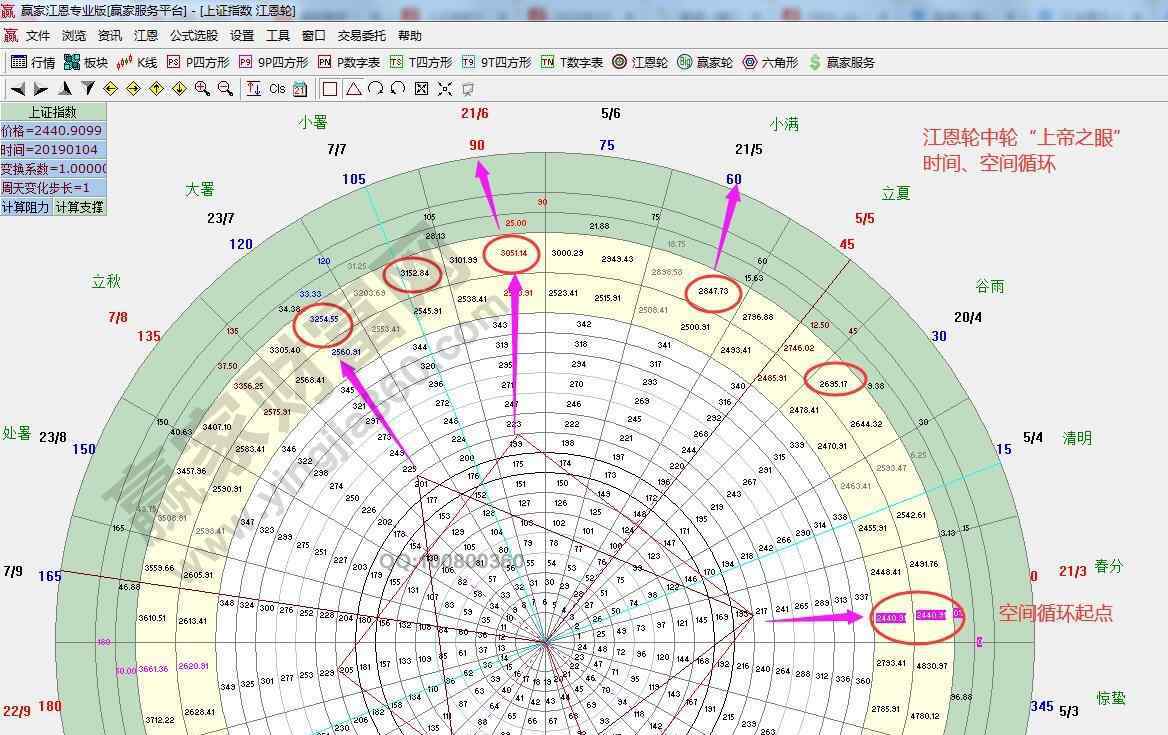Click the presentation board icon
The image size is (1168, 735).
pyautogui.click(x=468, y=89)
